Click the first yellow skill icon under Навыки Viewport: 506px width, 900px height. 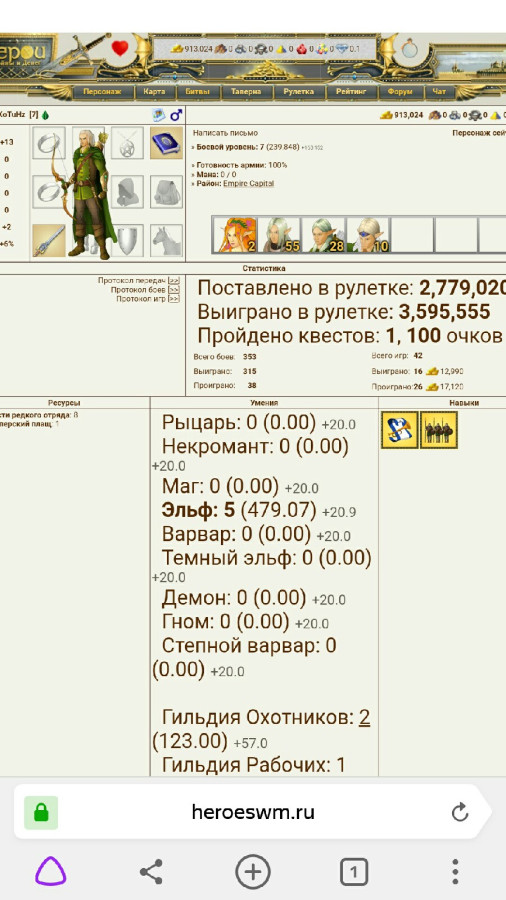point(400,430)
